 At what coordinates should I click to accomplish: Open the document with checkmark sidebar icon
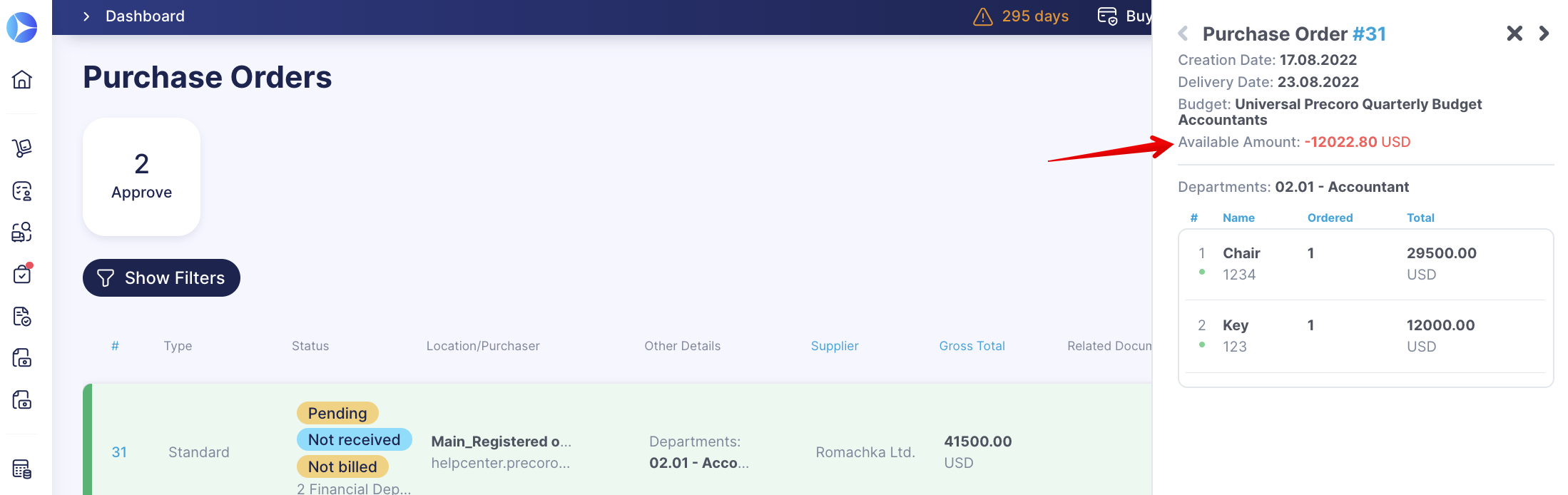[x=22, y=316]
